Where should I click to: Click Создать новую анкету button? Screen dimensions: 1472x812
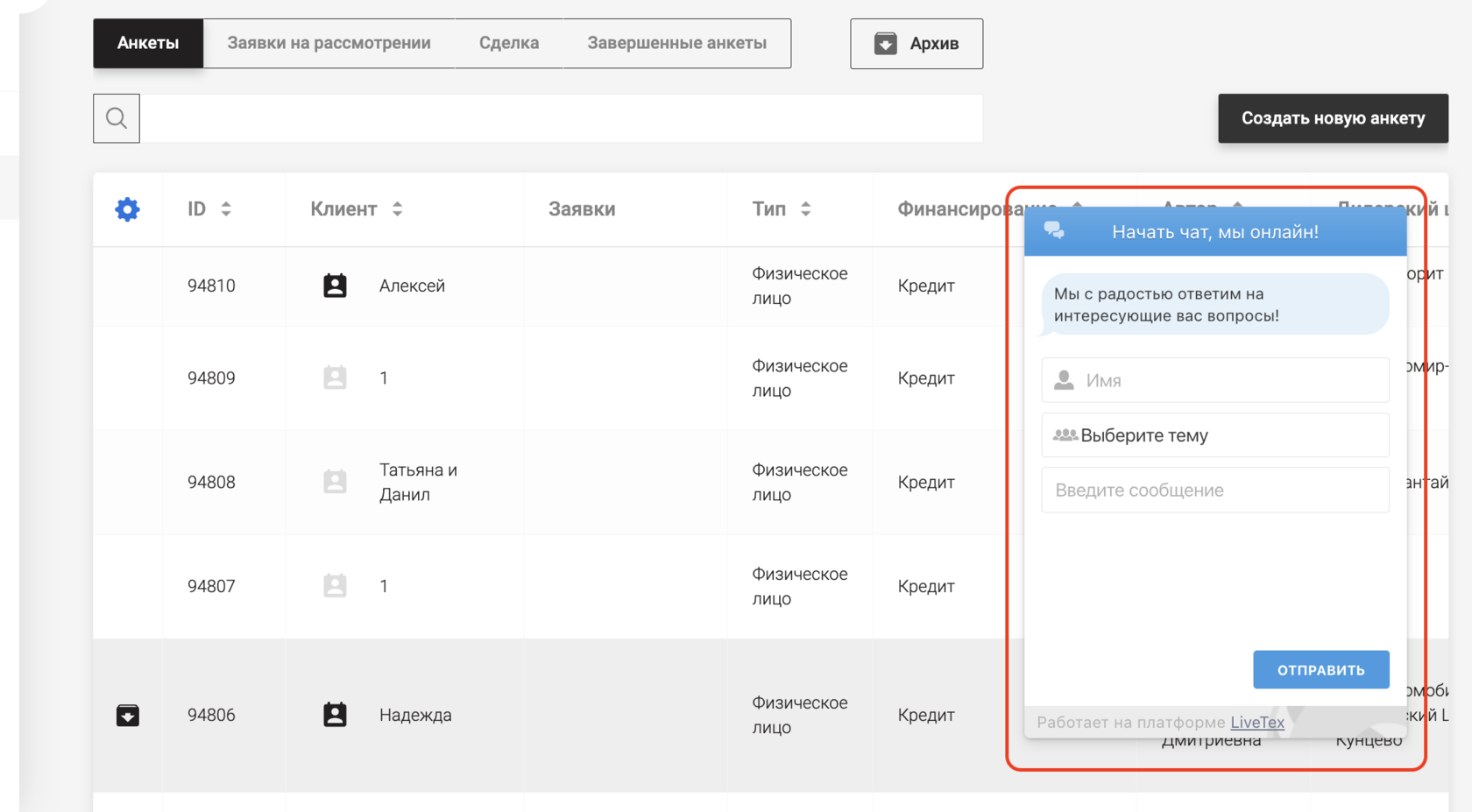pos(1332,118)
